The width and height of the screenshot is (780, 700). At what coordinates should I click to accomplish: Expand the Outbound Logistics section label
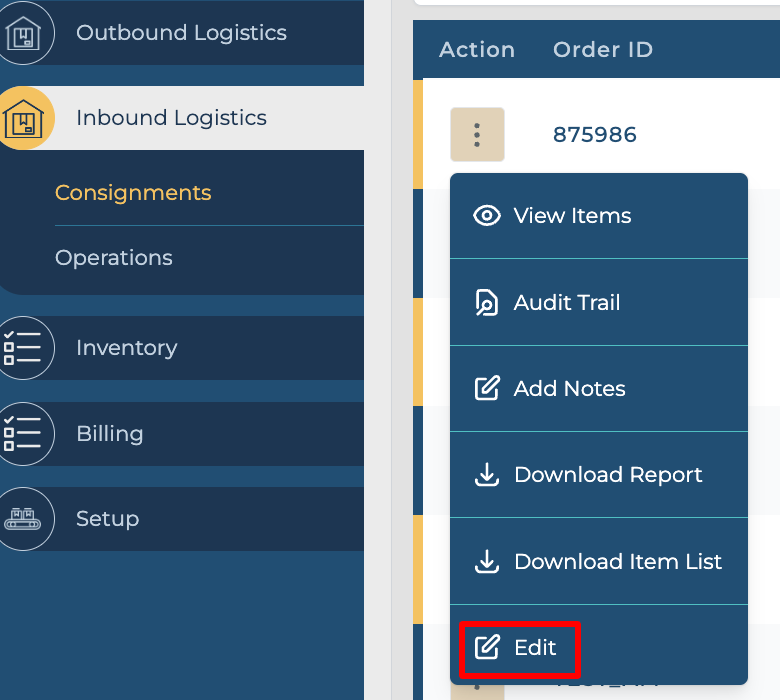[x=181, y=33]
